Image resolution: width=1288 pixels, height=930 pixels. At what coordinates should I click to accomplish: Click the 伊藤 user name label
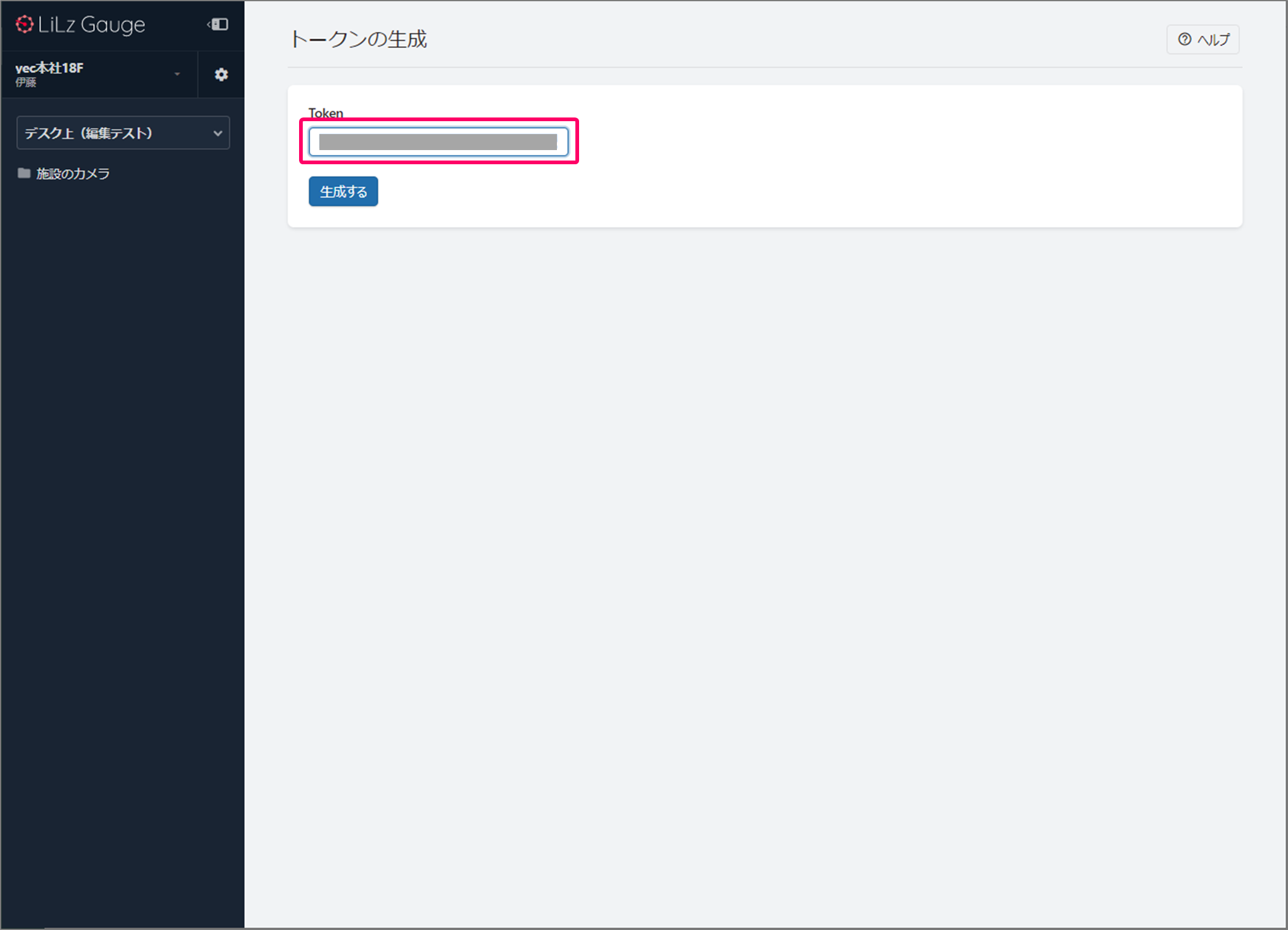pyautogui.click(x=26, y=82)
